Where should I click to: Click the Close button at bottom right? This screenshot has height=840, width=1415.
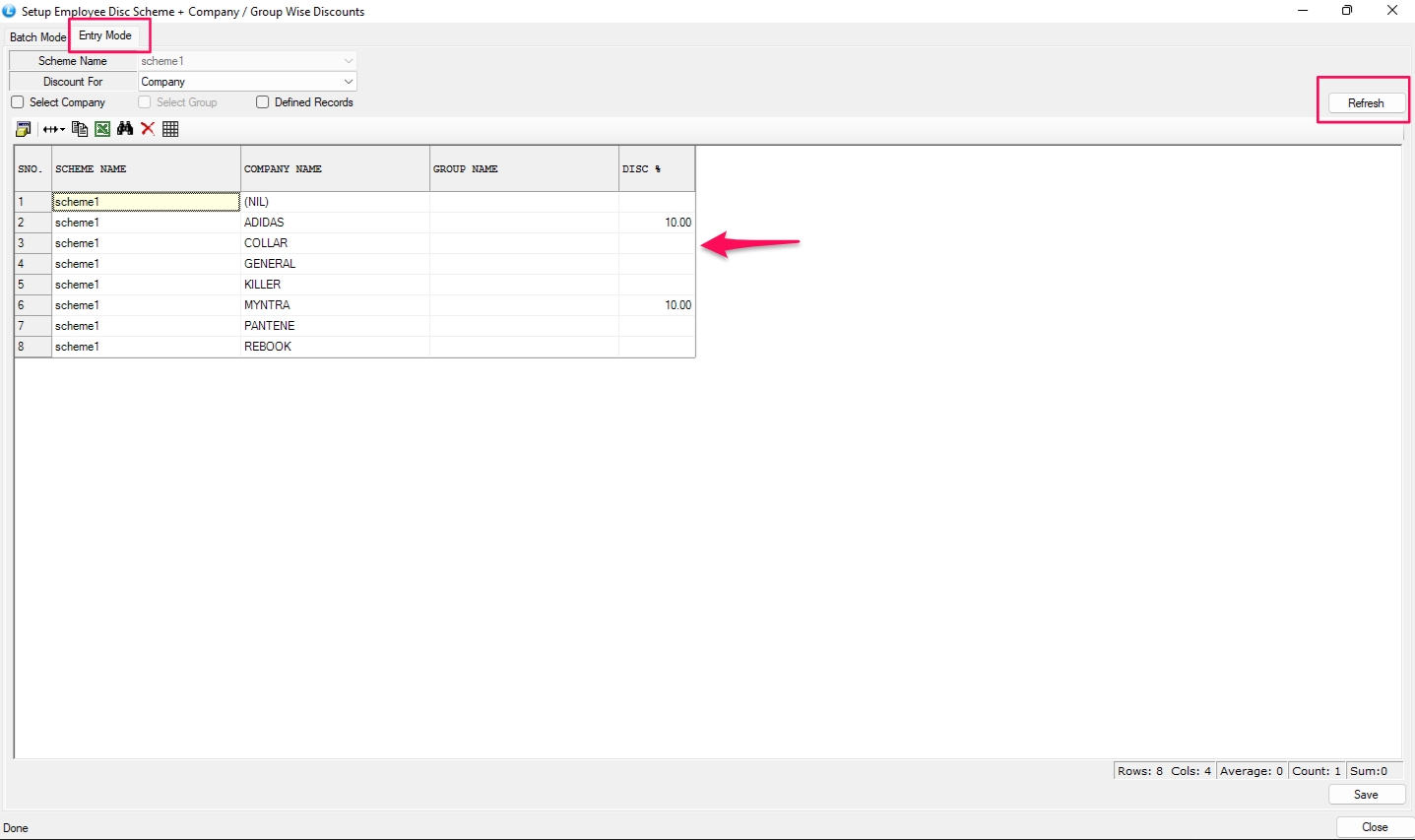point(1375,827)
